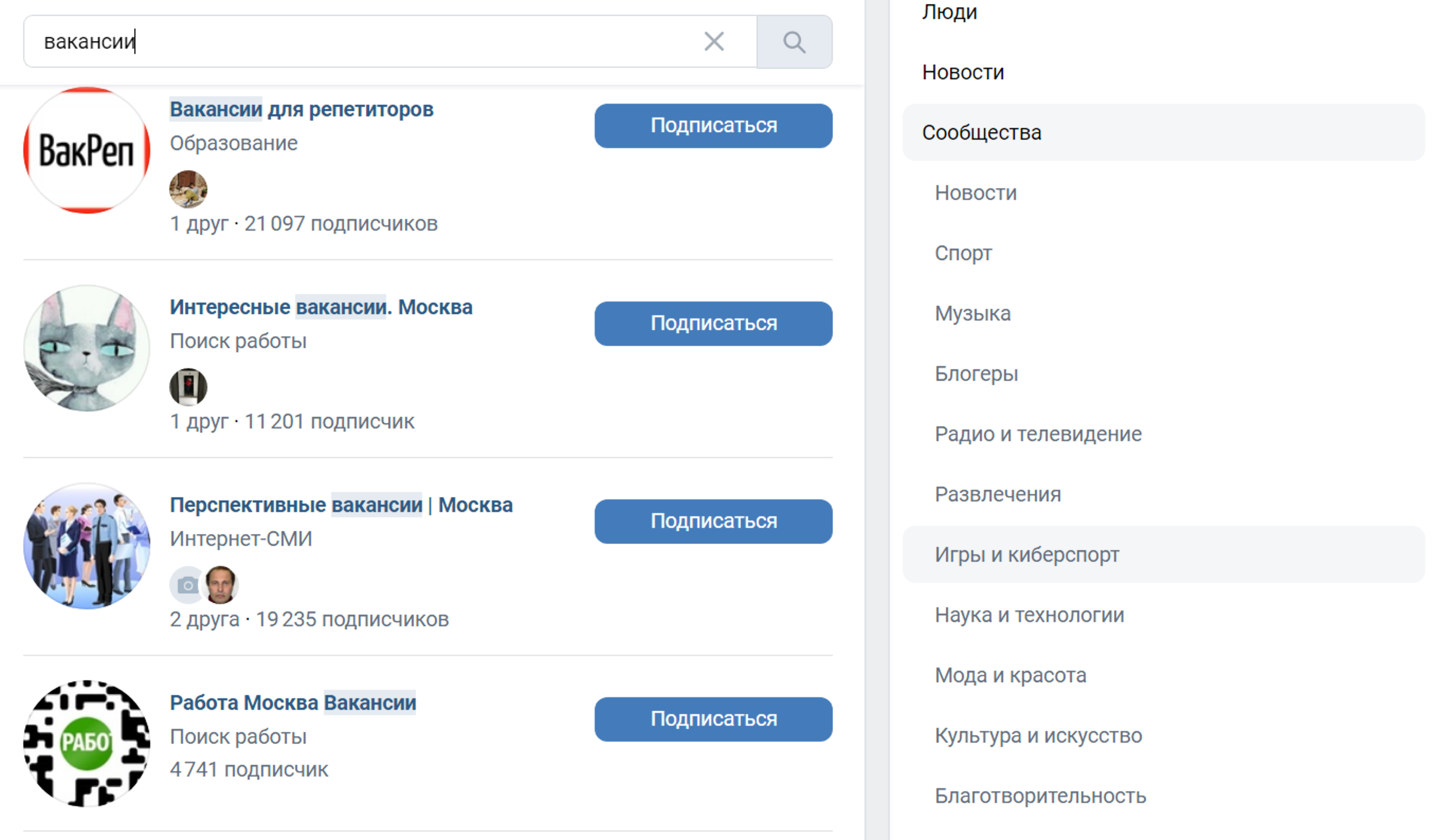Click the "19 235 подписчиков" count text

pyautogui.click(x=352, y=619)
